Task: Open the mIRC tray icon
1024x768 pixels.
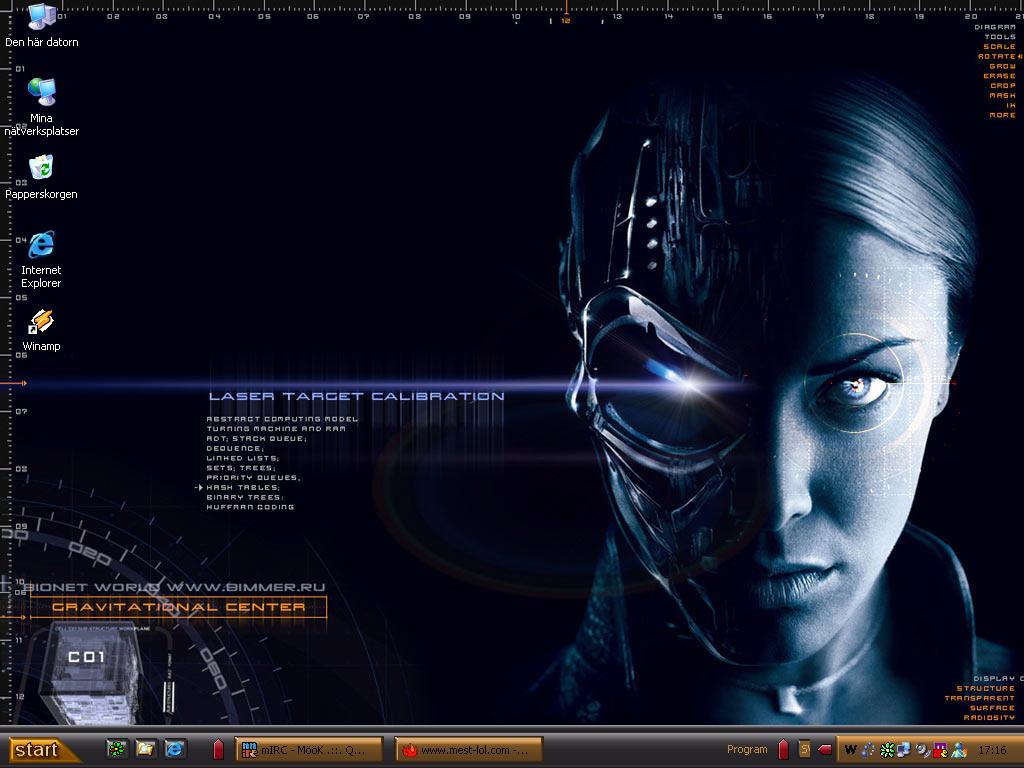Action: tap(940, 750)
